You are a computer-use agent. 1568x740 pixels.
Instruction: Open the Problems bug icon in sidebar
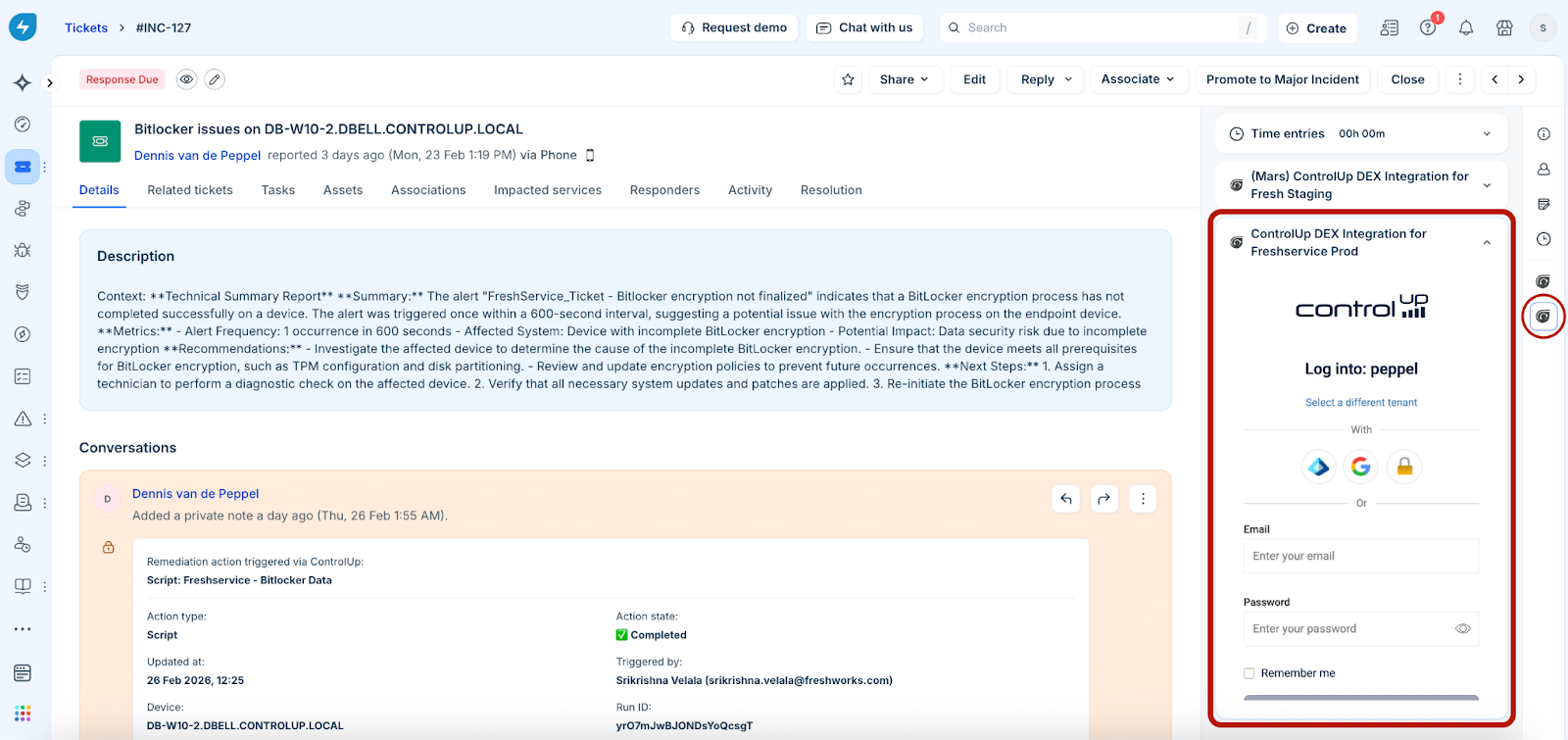23,250
